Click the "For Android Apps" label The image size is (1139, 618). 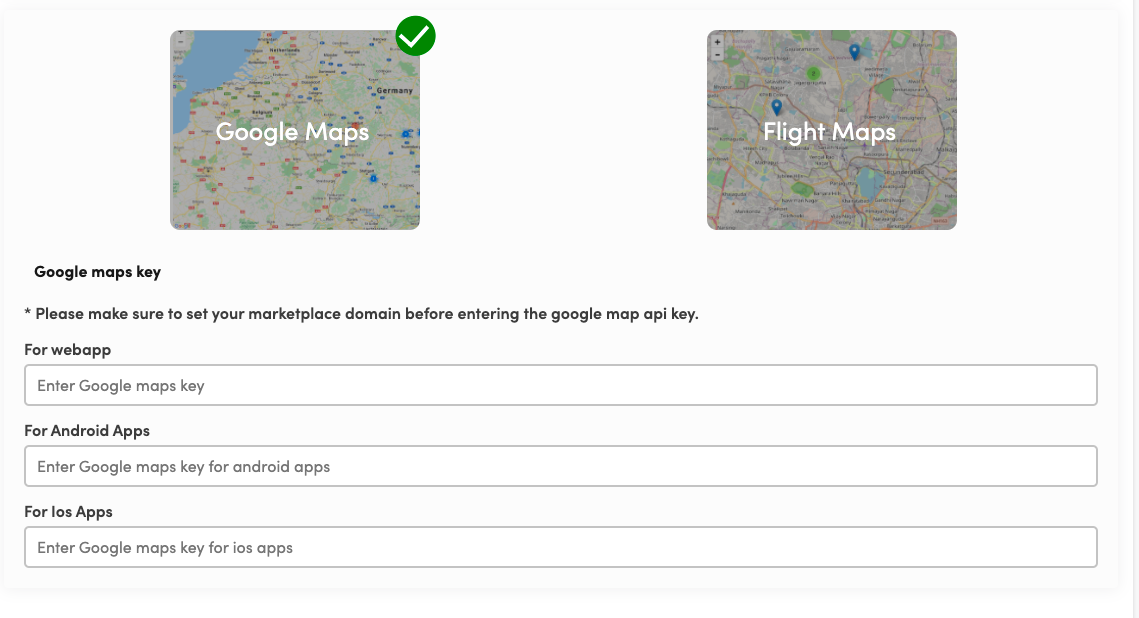coord(87,431)
